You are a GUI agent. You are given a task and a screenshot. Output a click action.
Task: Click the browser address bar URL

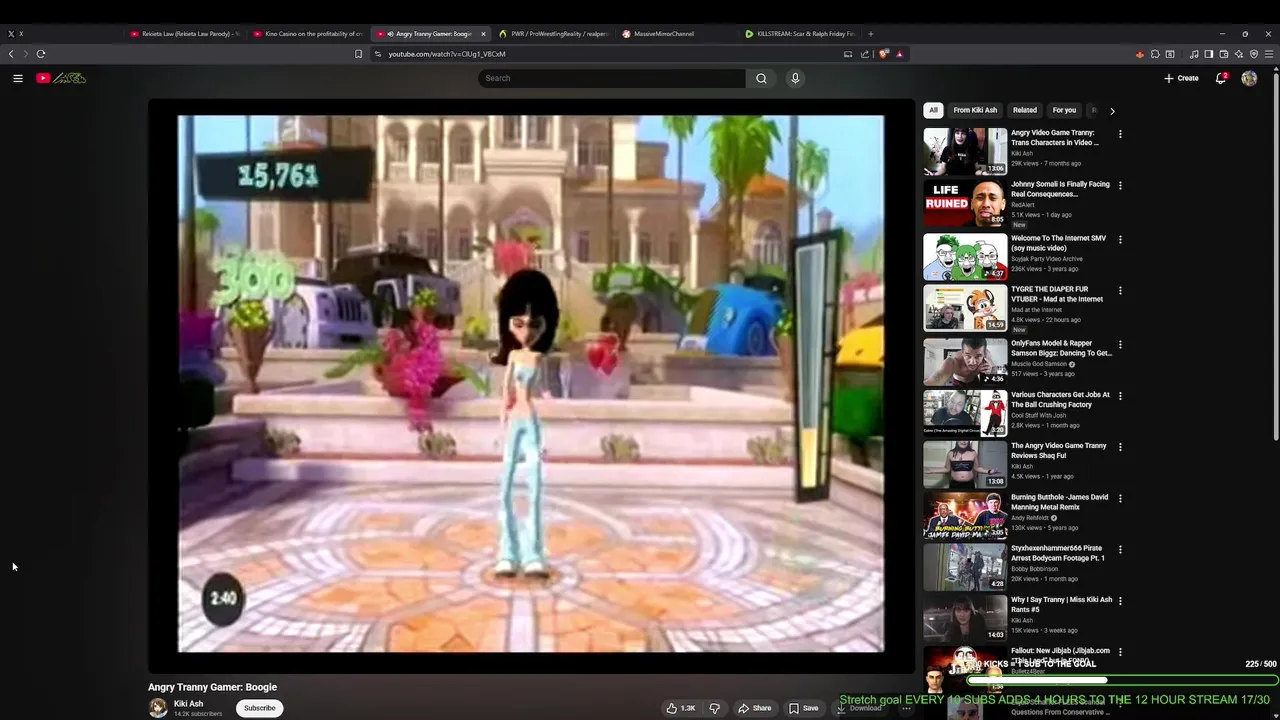coord(447,54)
